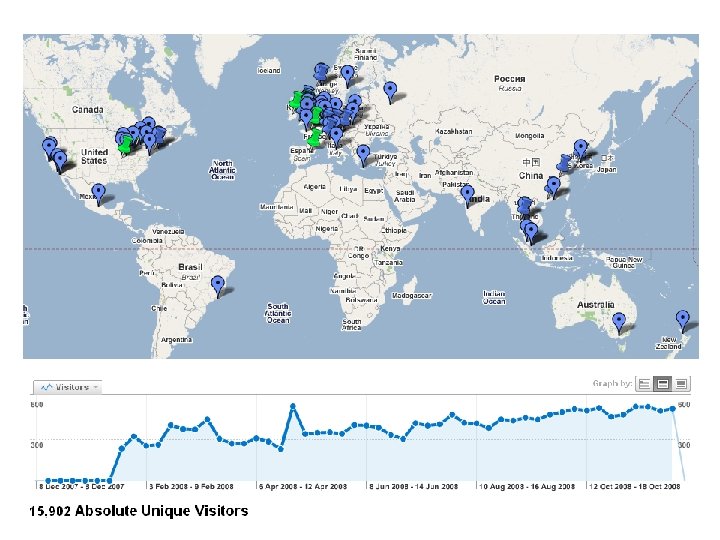Click the 10 Aug 2008 axis label
Viewport: 720px width, 540px height.
click(x=527, y=486)
